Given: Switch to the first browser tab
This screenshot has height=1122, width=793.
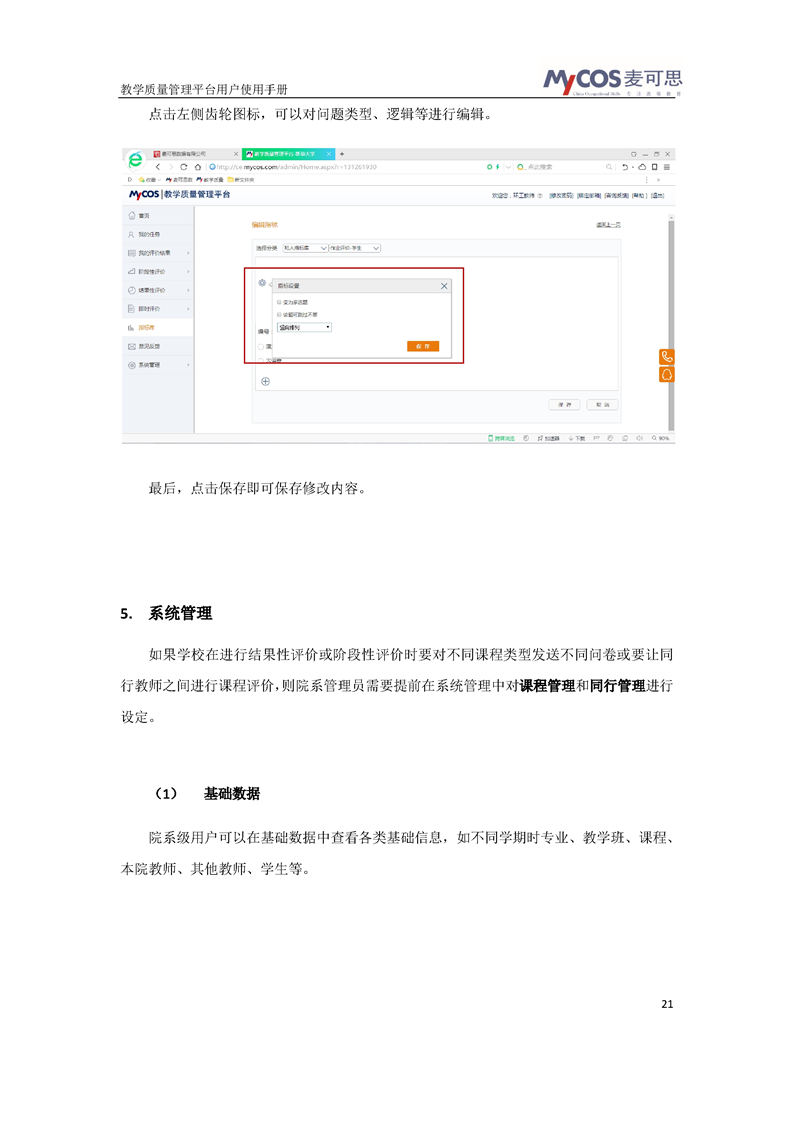Looking at the screenshot, I should click(195, 154).
